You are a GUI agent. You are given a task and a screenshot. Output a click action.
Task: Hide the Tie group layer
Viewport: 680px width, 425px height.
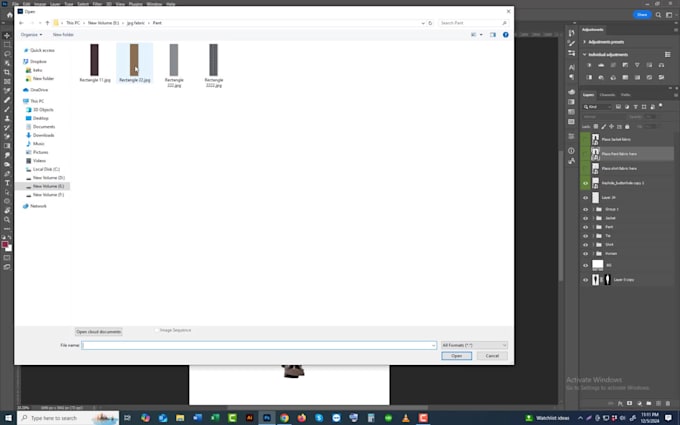[x=585, y=236]
